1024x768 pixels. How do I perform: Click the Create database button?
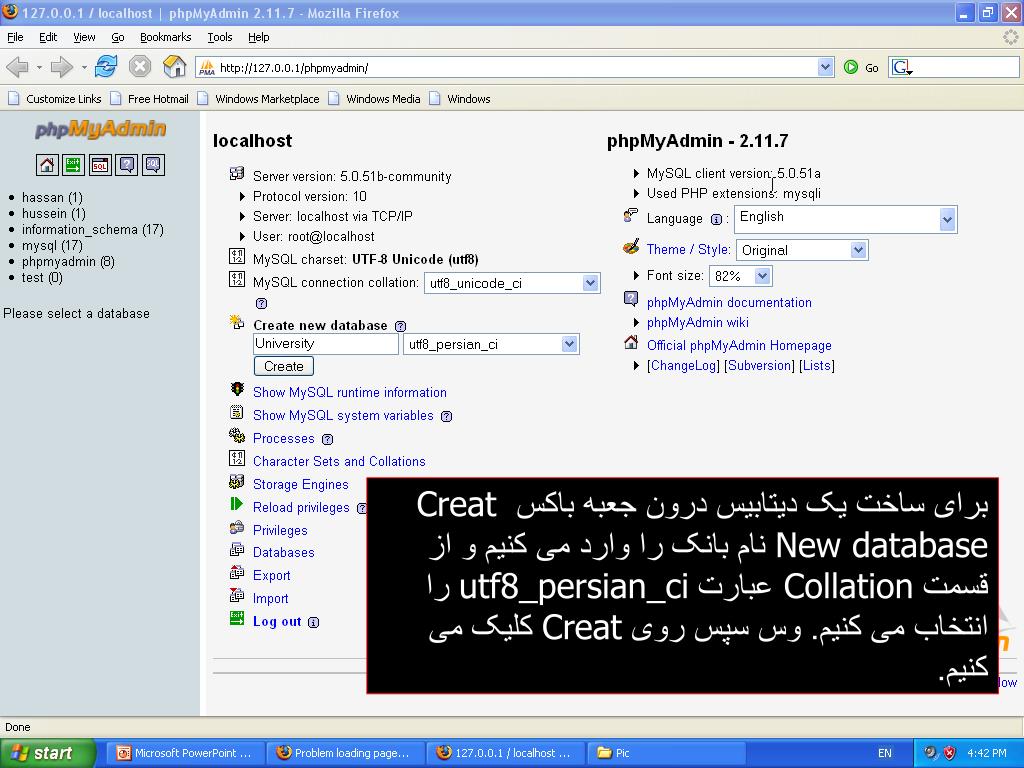[x=283, y=366]
